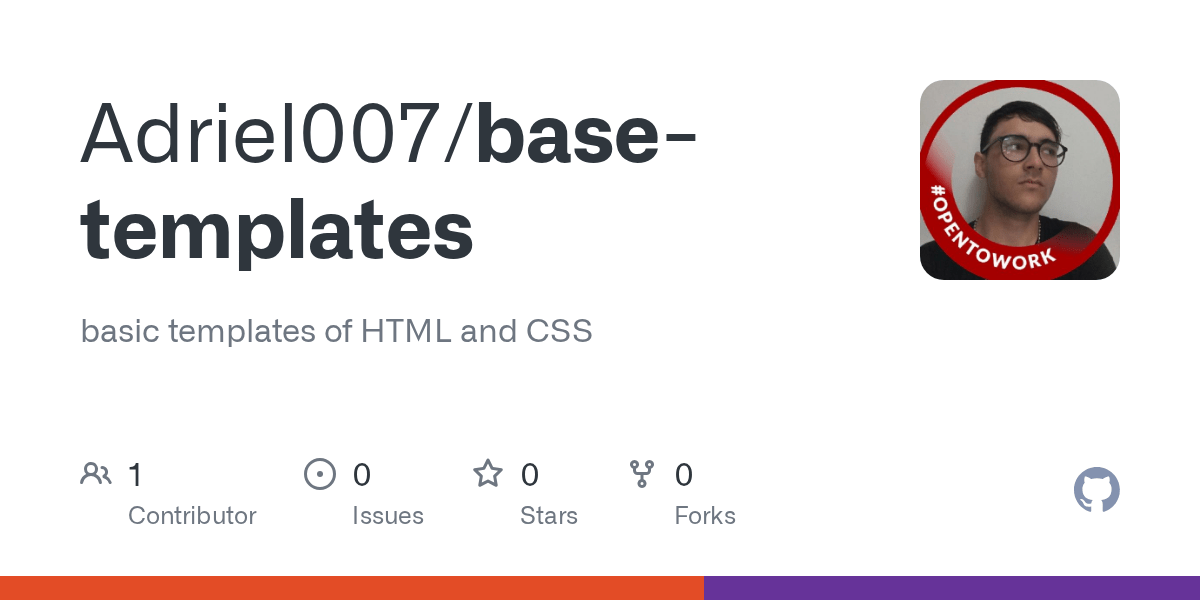Viewport: 1200px width, 600px height.
Task: Click the orange language bar segment
Action: click(352, 588)
